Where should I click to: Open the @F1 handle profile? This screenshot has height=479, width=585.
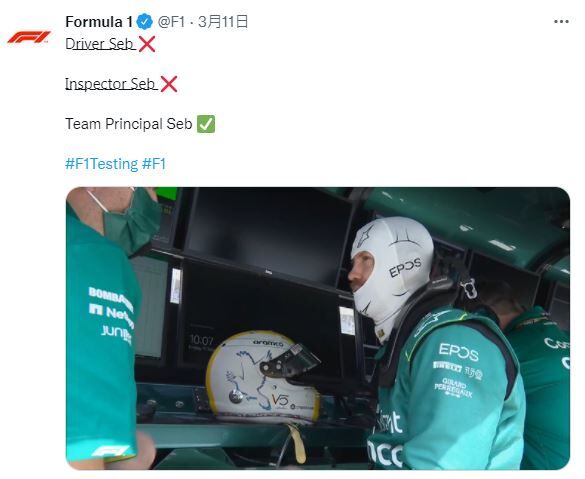pyautogui.click(x=172, y=22)
